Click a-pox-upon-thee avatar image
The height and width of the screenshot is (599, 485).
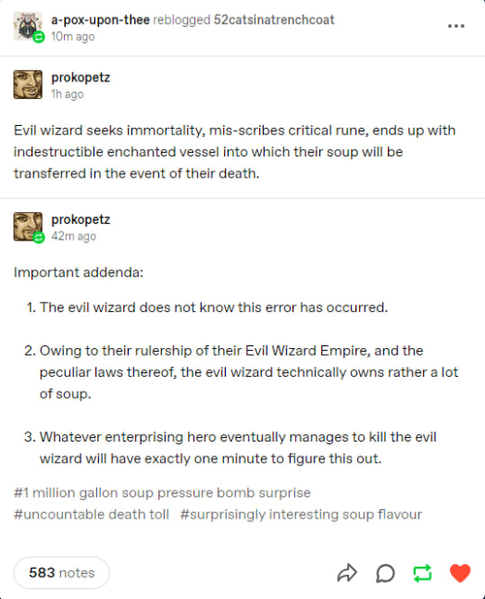click(x=27, y=26)
